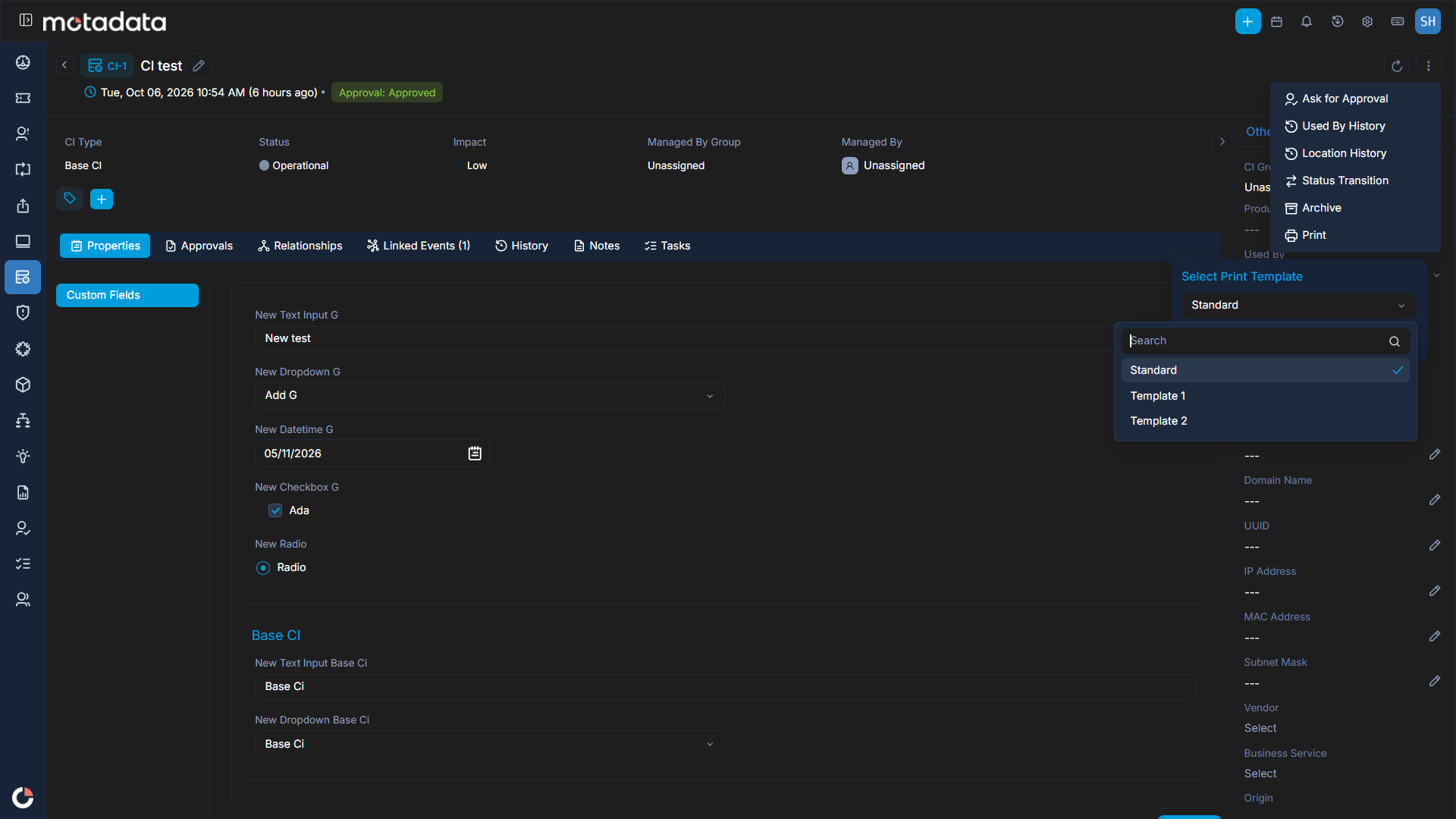Select the Radio radio button
1456x819 pixels.
tap(263, 568)
